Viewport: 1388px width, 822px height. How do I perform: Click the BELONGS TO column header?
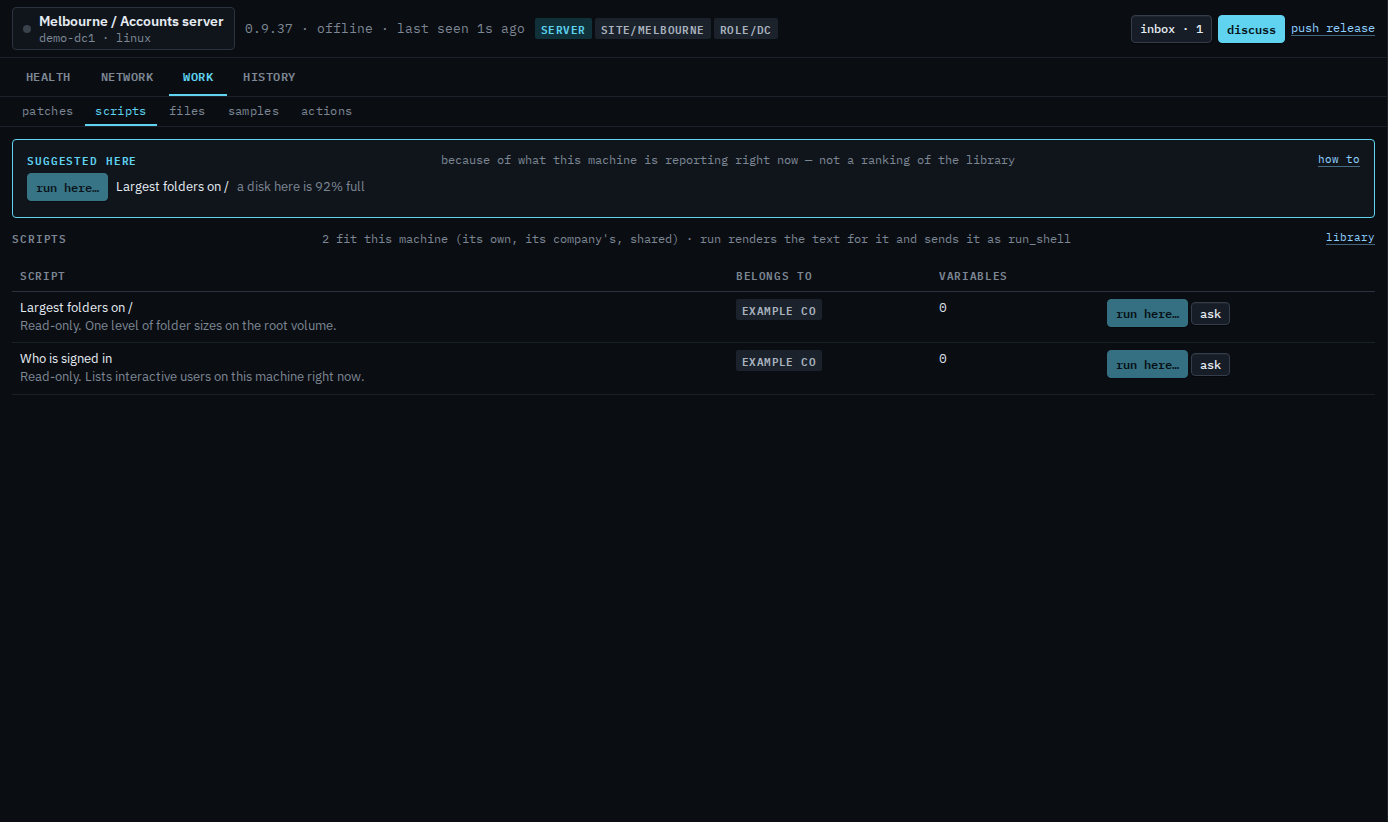click(x=774, y=276)
